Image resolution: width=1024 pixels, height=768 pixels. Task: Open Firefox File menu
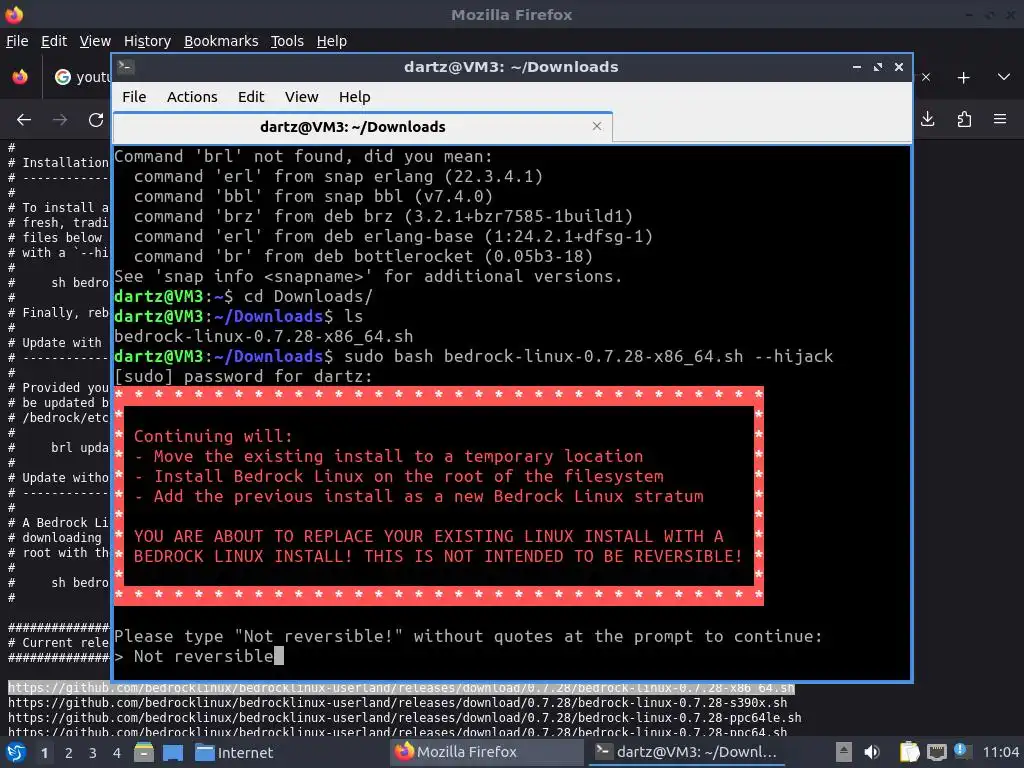[x=17, y=41]
